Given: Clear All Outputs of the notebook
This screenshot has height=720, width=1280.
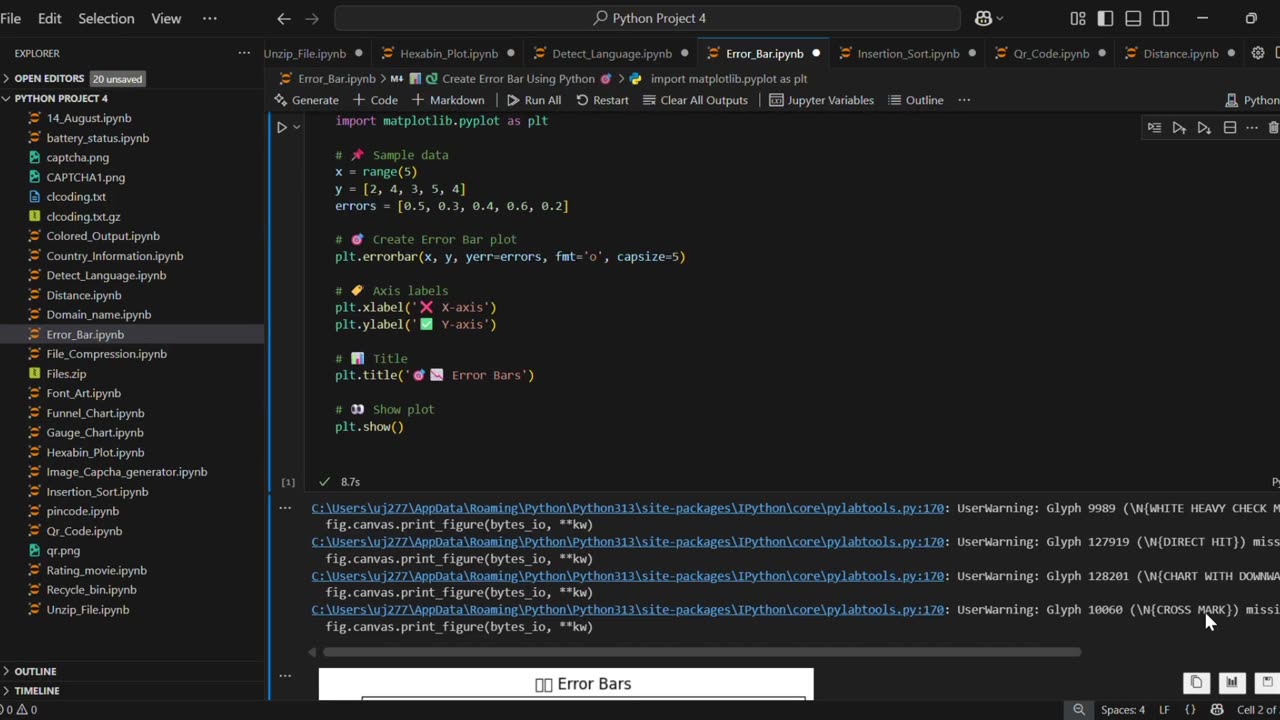Looking at the screenshot, I should click(695, 100).
